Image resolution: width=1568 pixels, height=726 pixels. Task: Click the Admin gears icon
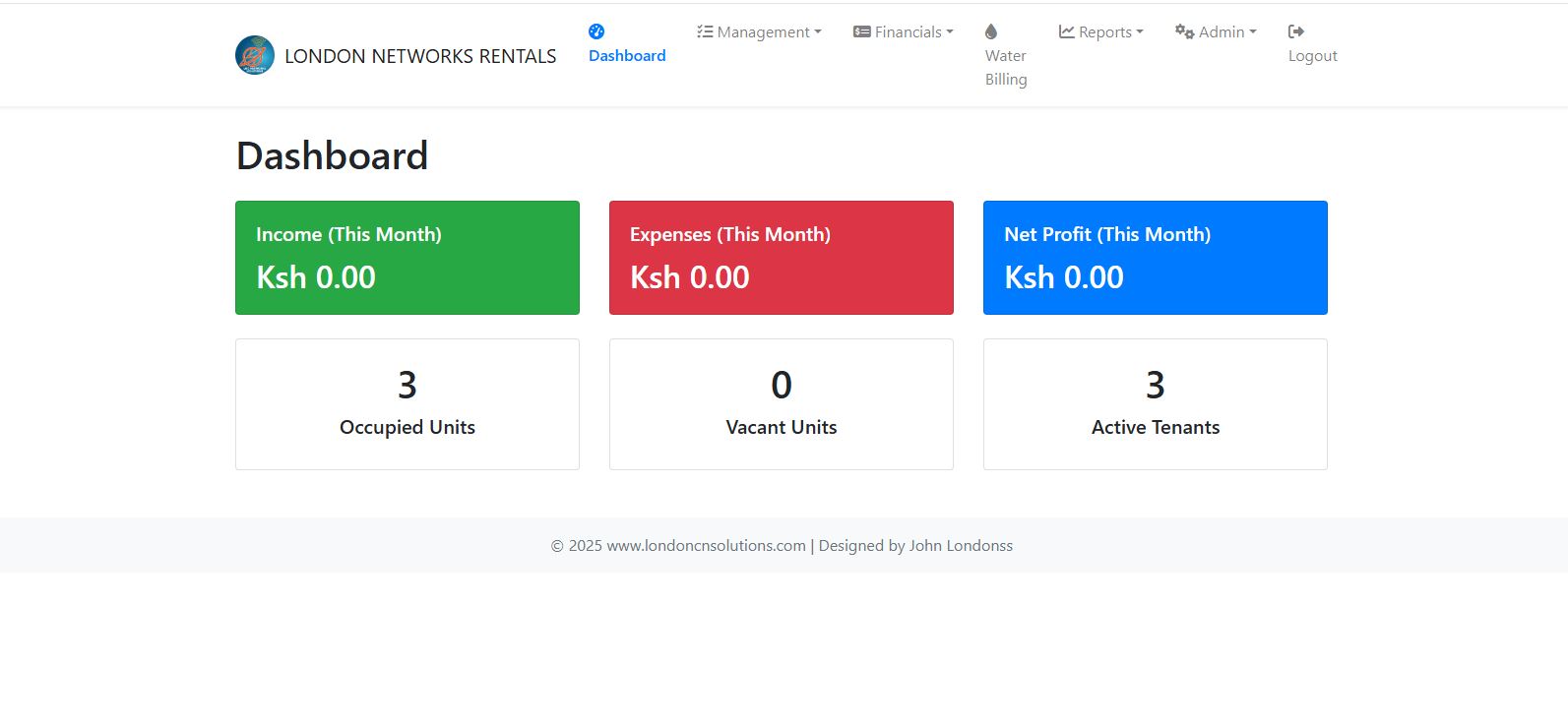pyautogui.click(x=1185, y=31)
